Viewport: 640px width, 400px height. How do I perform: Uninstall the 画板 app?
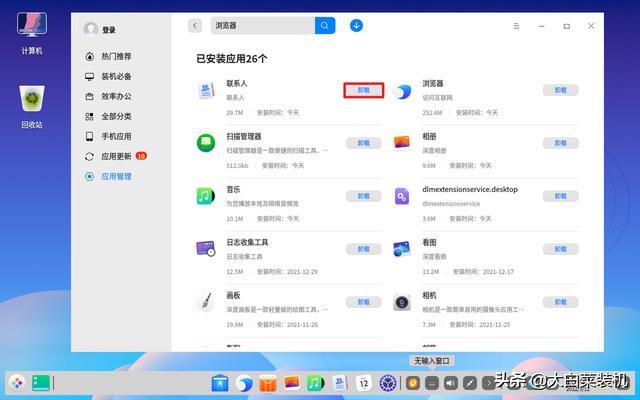(x=364, y=302)
